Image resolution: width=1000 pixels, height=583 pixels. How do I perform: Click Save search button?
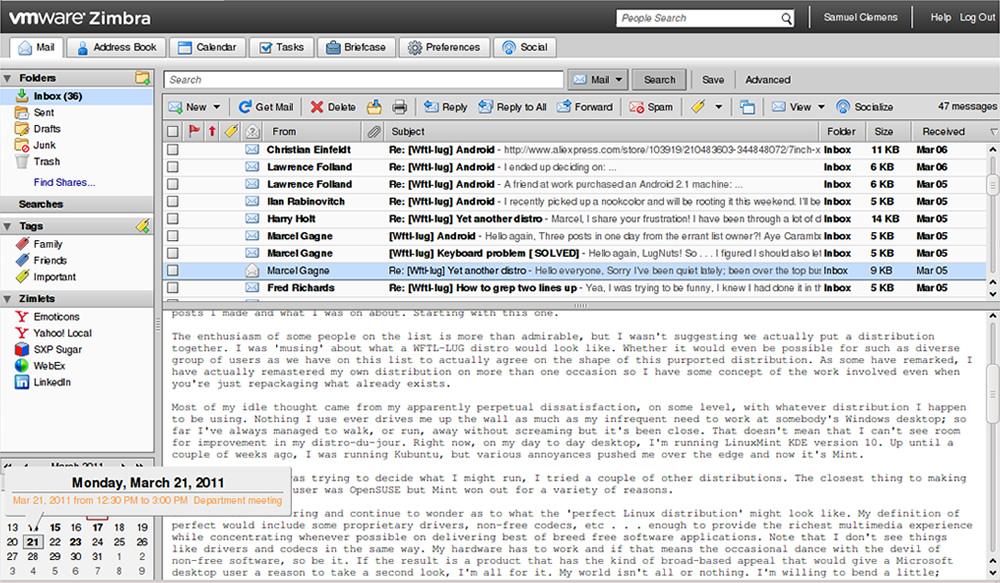(x=713, y=80)
